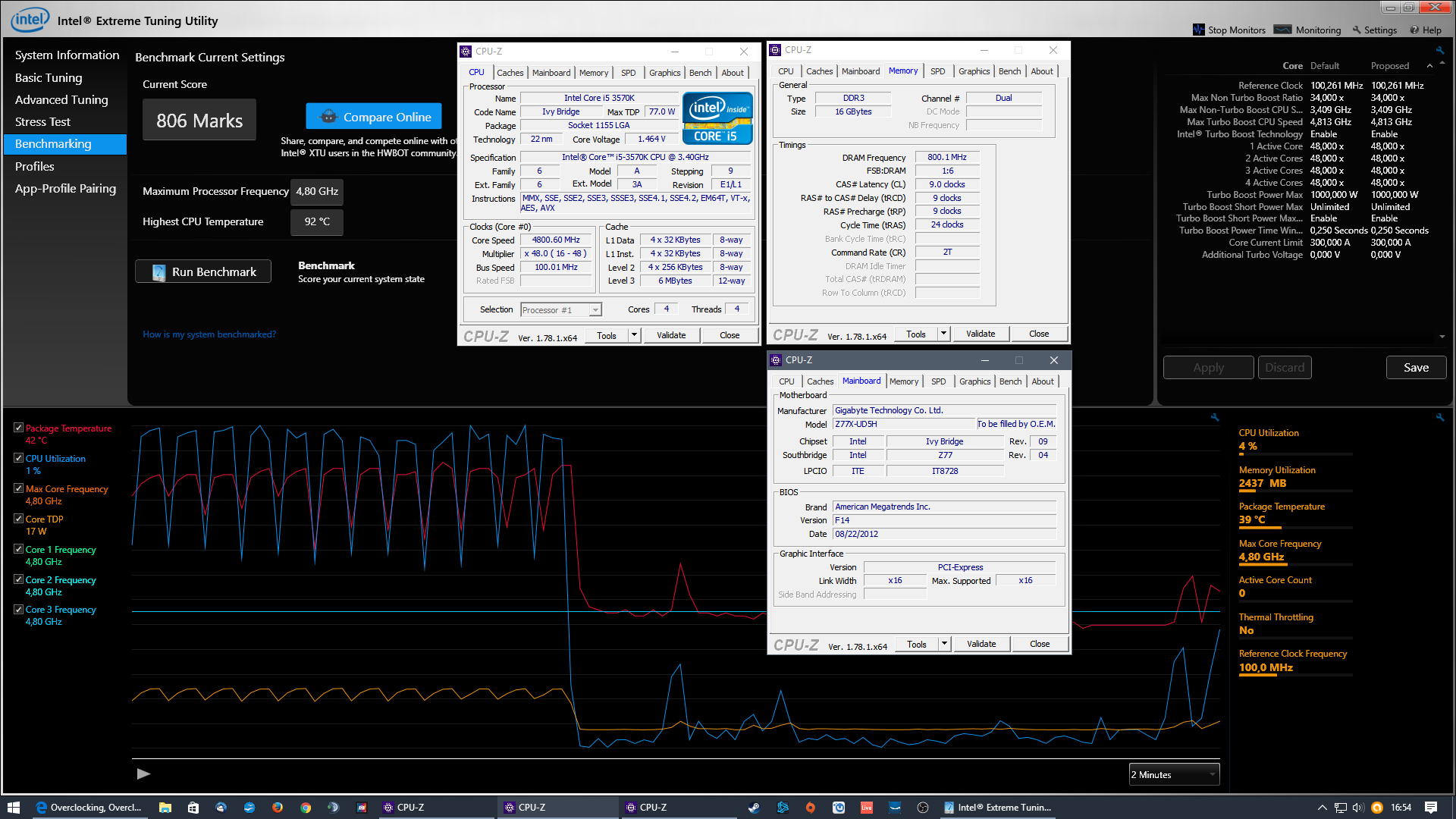This screenshot has width=1456, height=819.
Task: Click Intel Core i5 badge in CPU-Z
Action: pos(717,118)
